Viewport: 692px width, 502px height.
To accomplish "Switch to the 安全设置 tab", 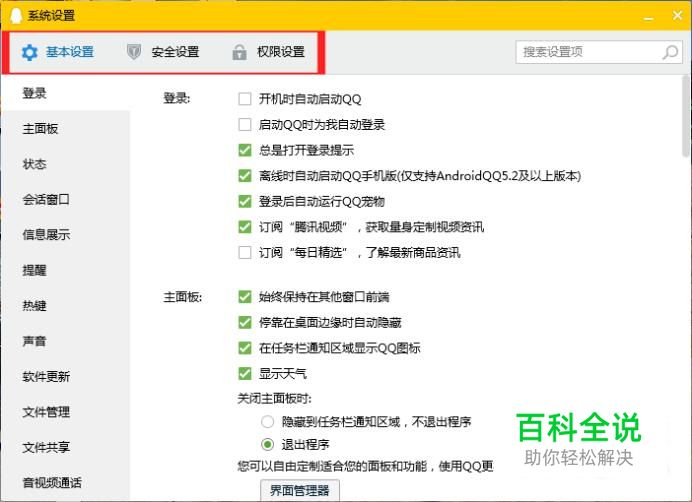I will (163, 52).
